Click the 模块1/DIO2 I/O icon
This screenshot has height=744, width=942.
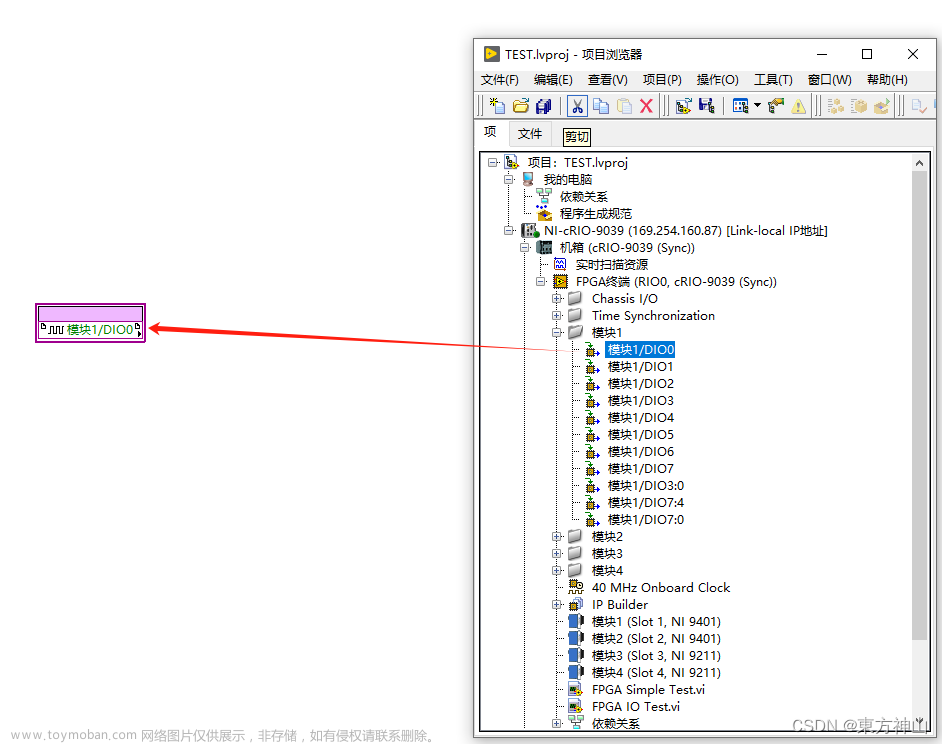tap(592, 383)
